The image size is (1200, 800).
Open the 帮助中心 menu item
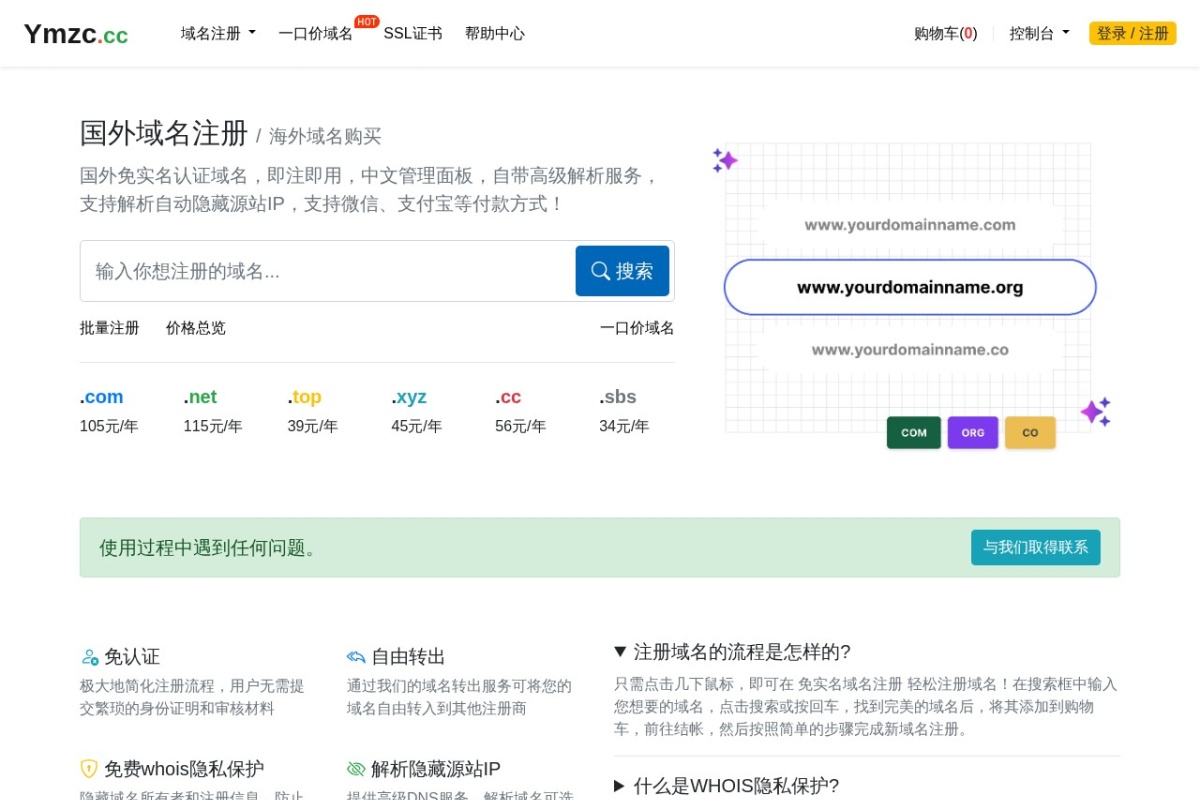click(x=495, y=33)
